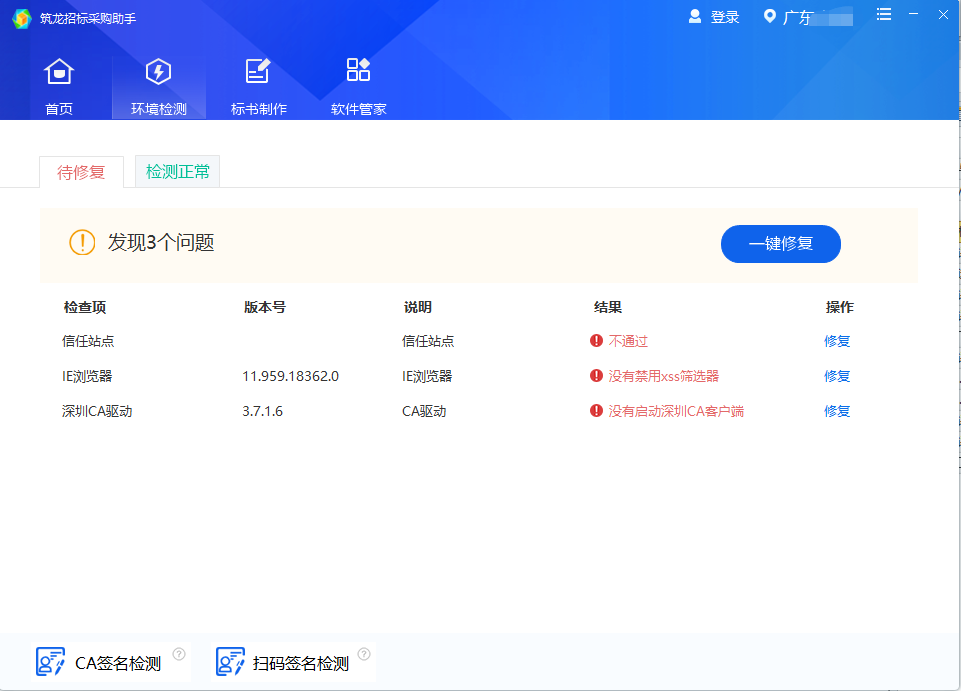Click the location pin icon for 广东
961x691 pixels.
click(x=769, y=16)
